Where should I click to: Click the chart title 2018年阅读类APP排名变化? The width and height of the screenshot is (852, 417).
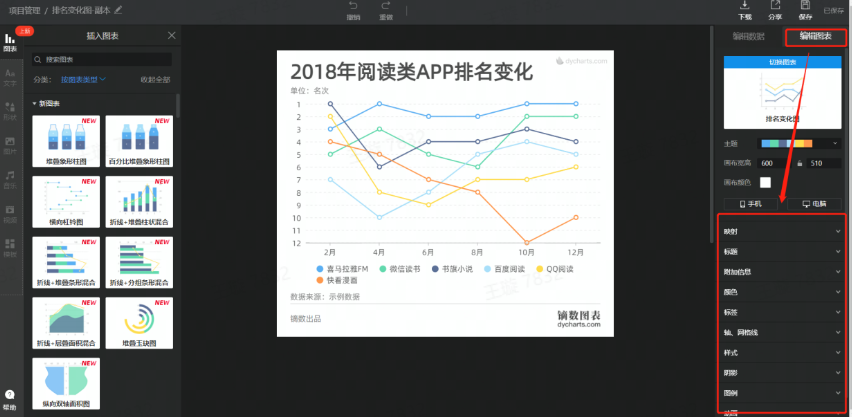click(411, 72)
